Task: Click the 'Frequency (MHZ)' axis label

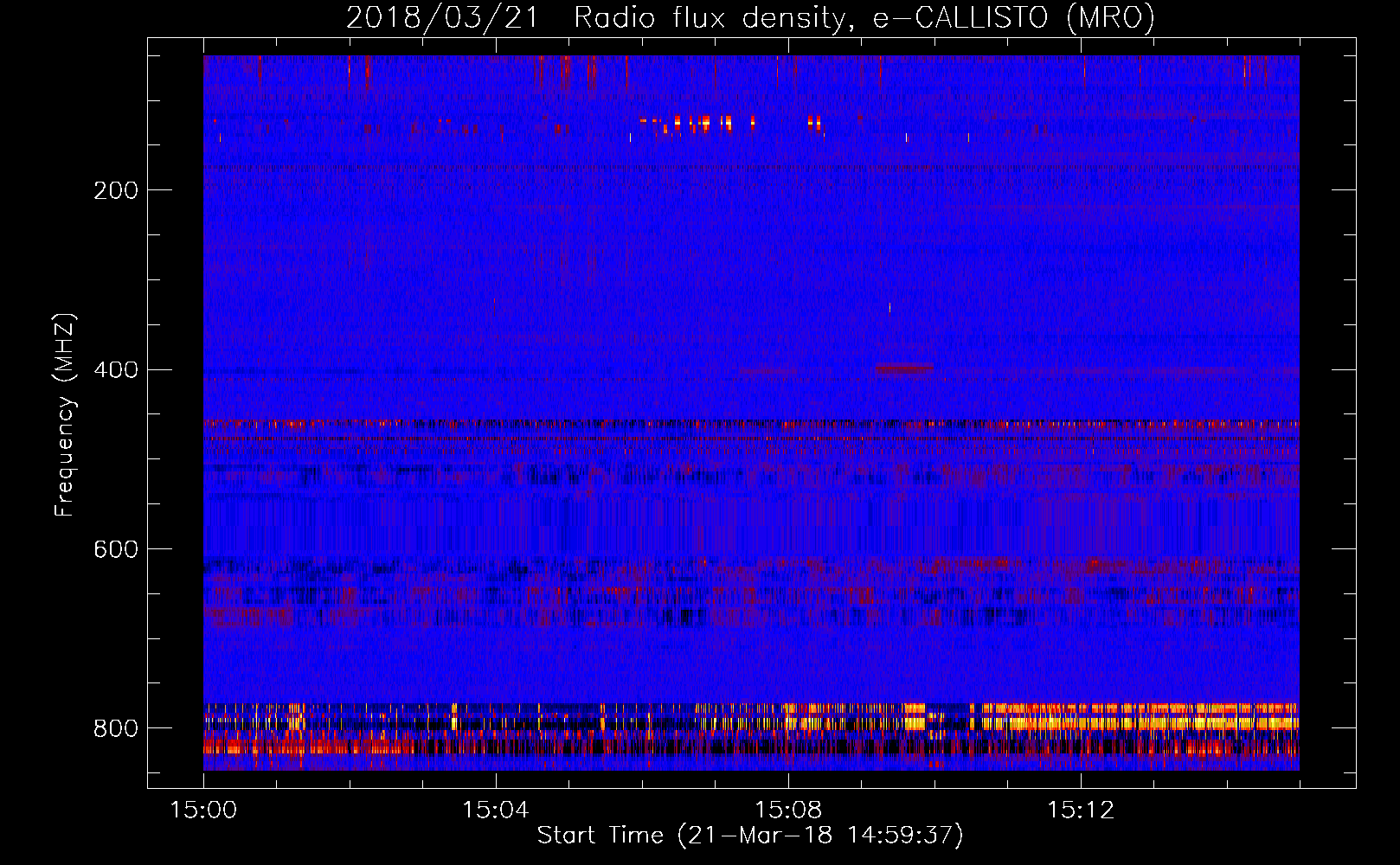Action: [64, 414]
